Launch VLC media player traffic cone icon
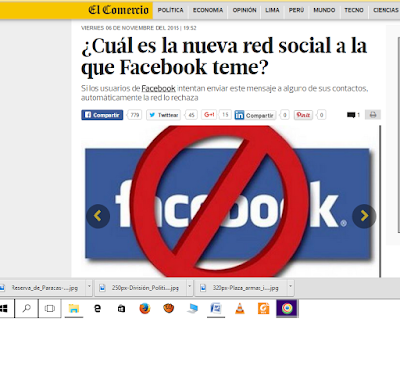Screen dimensions: 400x376 point(240,309)
